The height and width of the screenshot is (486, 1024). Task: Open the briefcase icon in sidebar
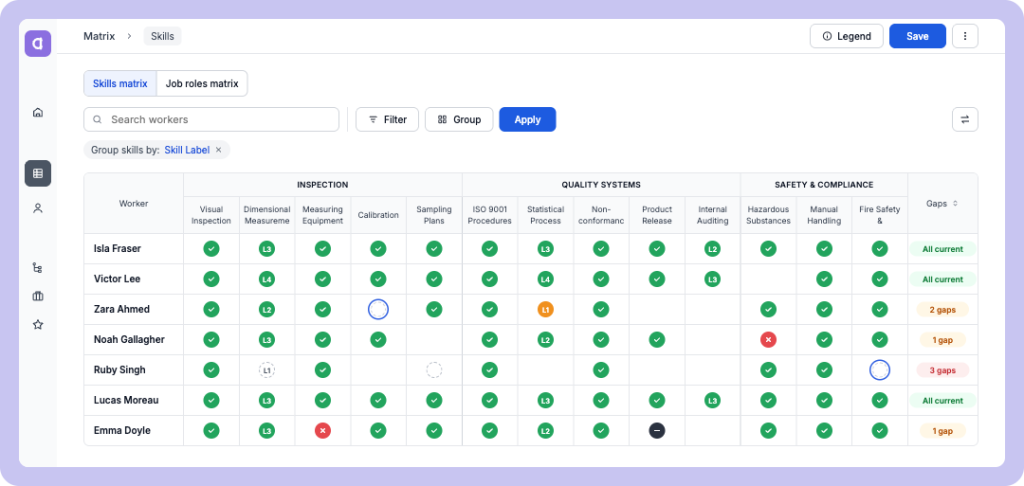(38, 296)
